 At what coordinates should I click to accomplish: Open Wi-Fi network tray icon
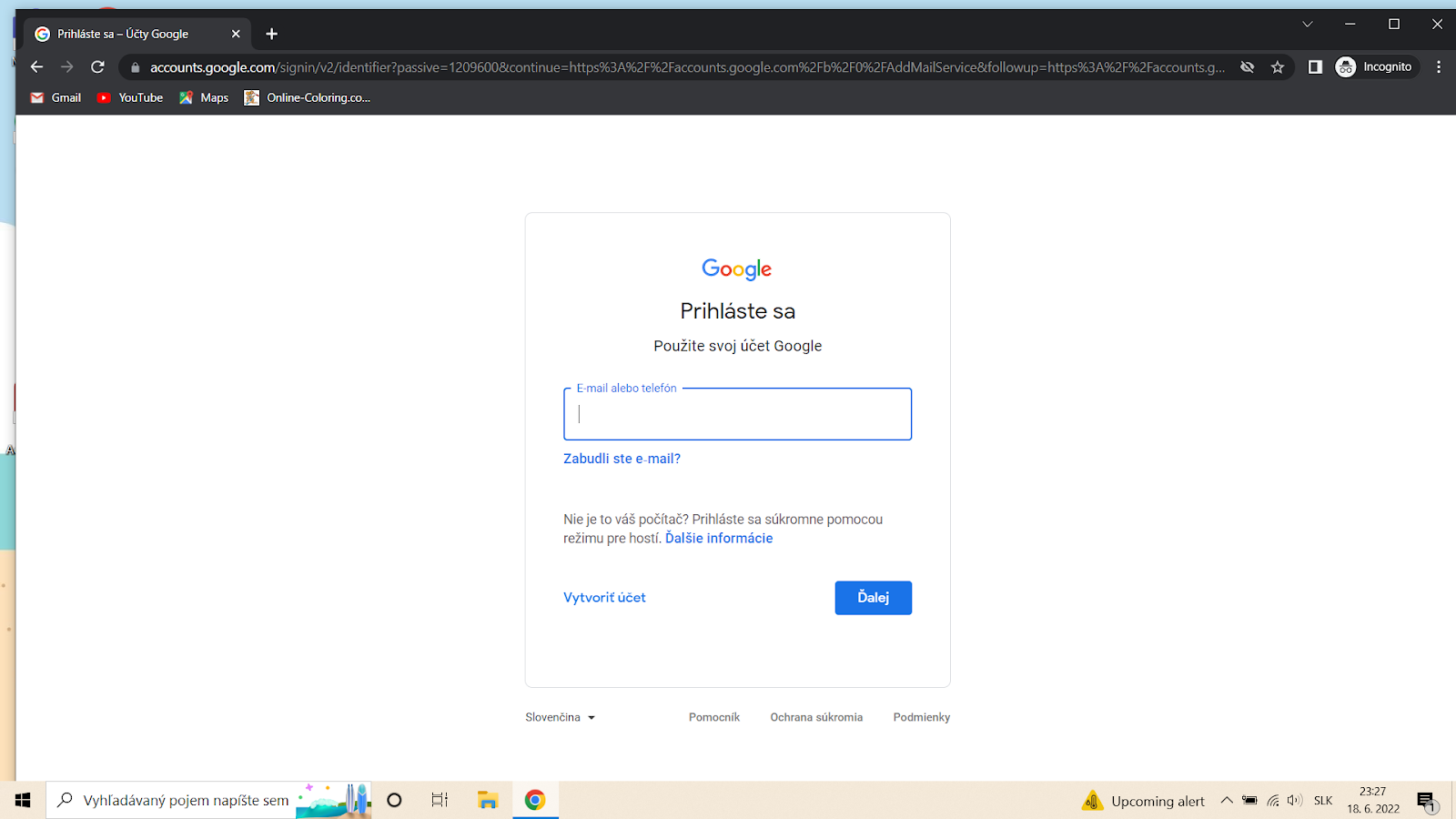[x=1273, y=801]
